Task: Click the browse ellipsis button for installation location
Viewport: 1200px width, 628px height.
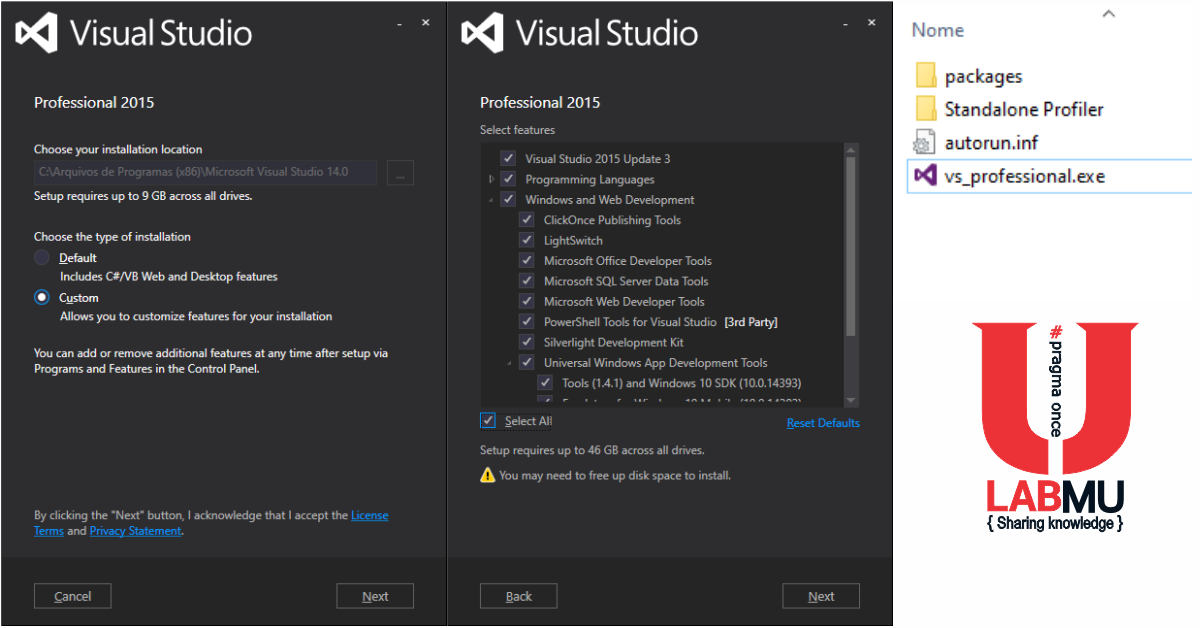Action: [x=399, y=172]
